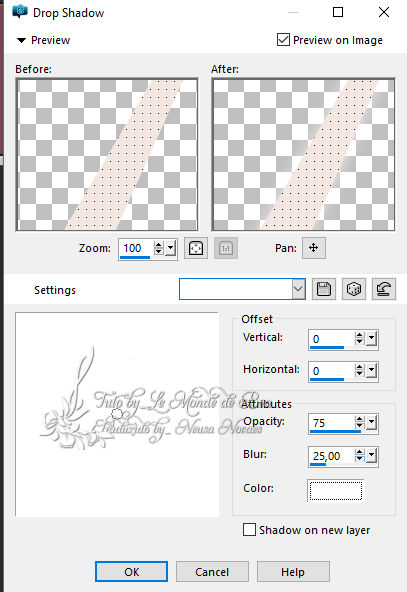Enable Shadow on new layer checkbox
Screen dimensions: 407x592
click(249, 530)
